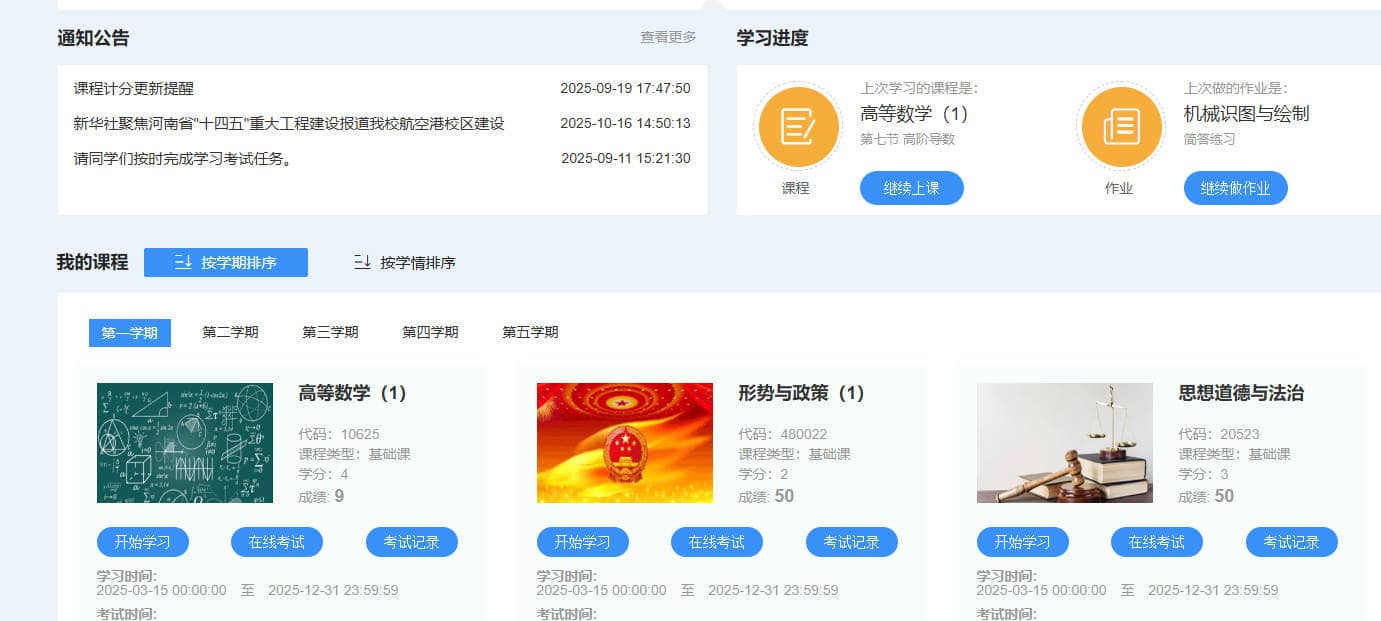Switch to the 第一学期 tab
1381x621 pixels.
click(130, 333)
